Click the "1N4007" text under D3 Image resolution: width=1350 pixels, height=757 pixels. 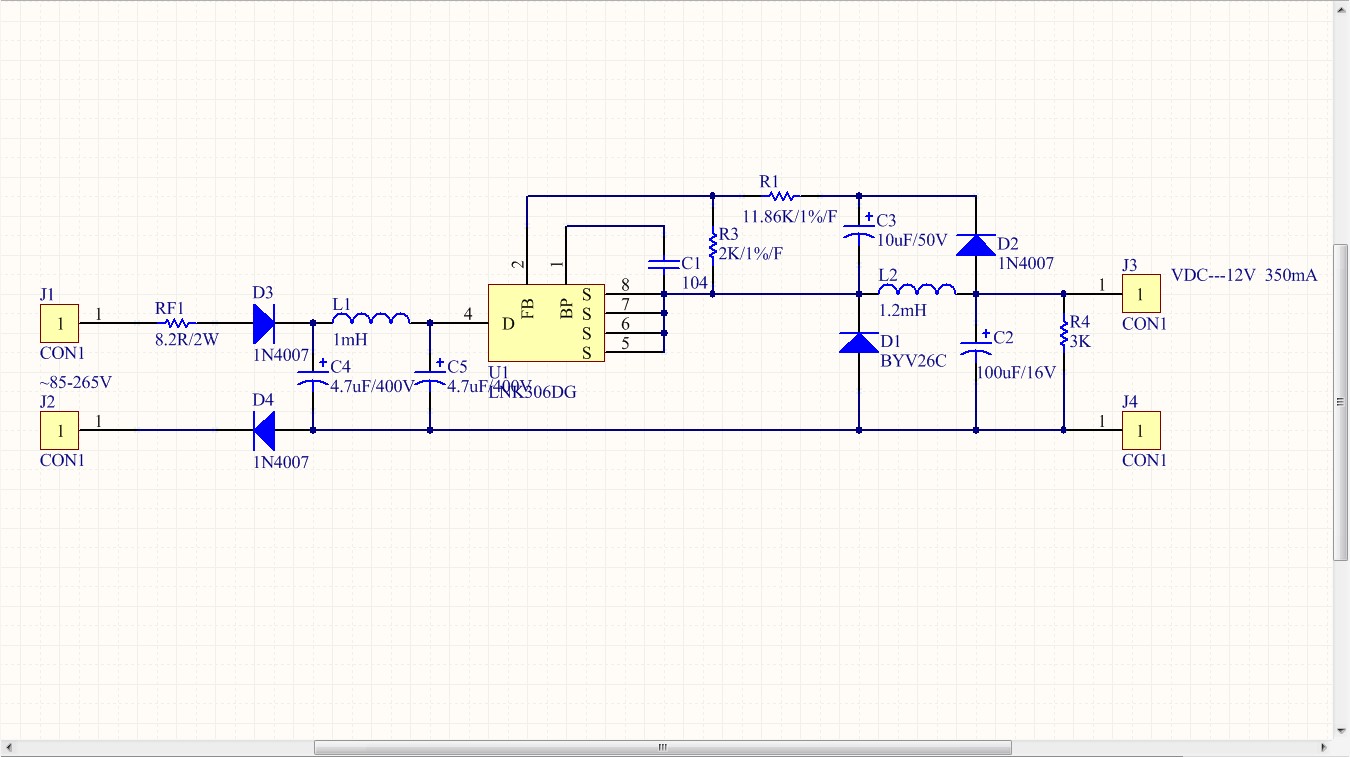[x=281, y=355]
